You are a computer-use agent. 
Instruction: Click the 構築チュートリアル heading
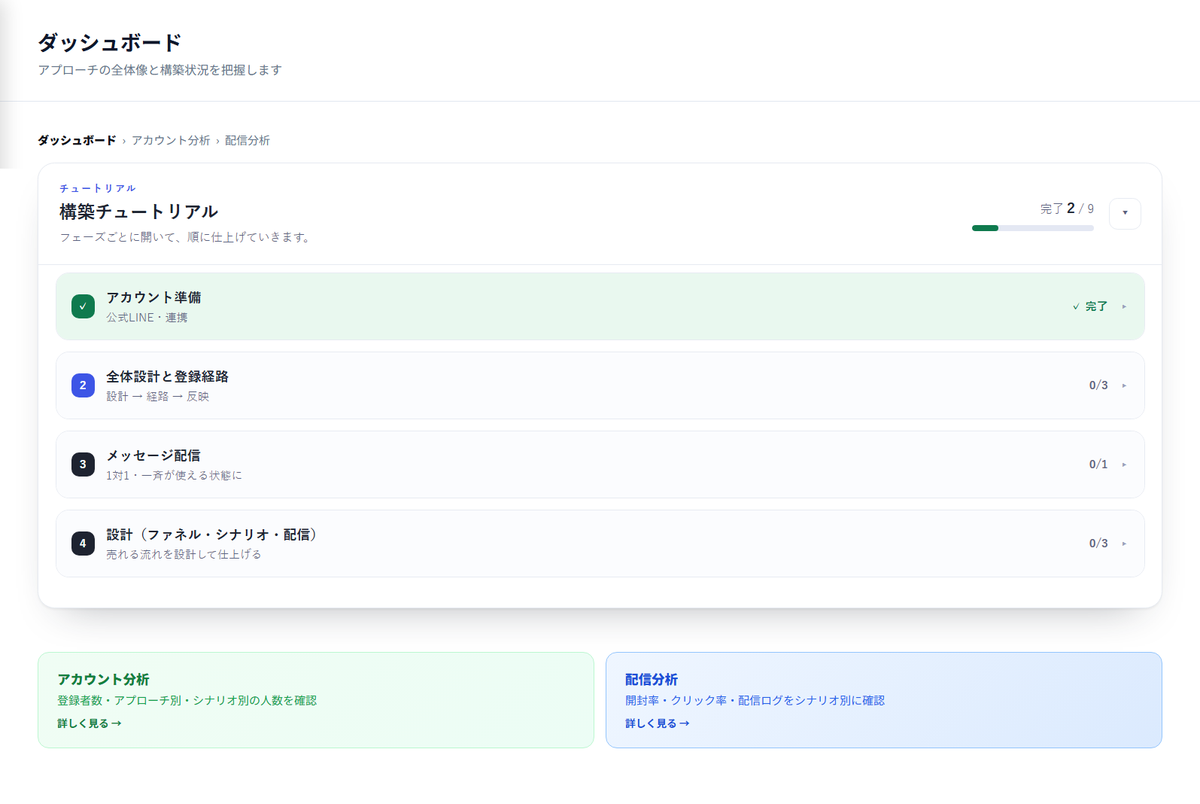coord(139,212)
